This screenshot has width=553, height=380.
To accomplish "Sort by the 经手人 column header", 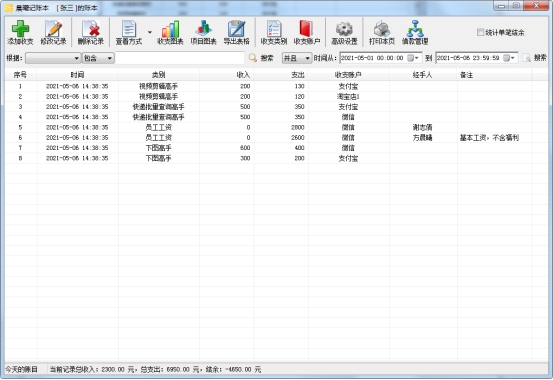I will pos(423,75).
